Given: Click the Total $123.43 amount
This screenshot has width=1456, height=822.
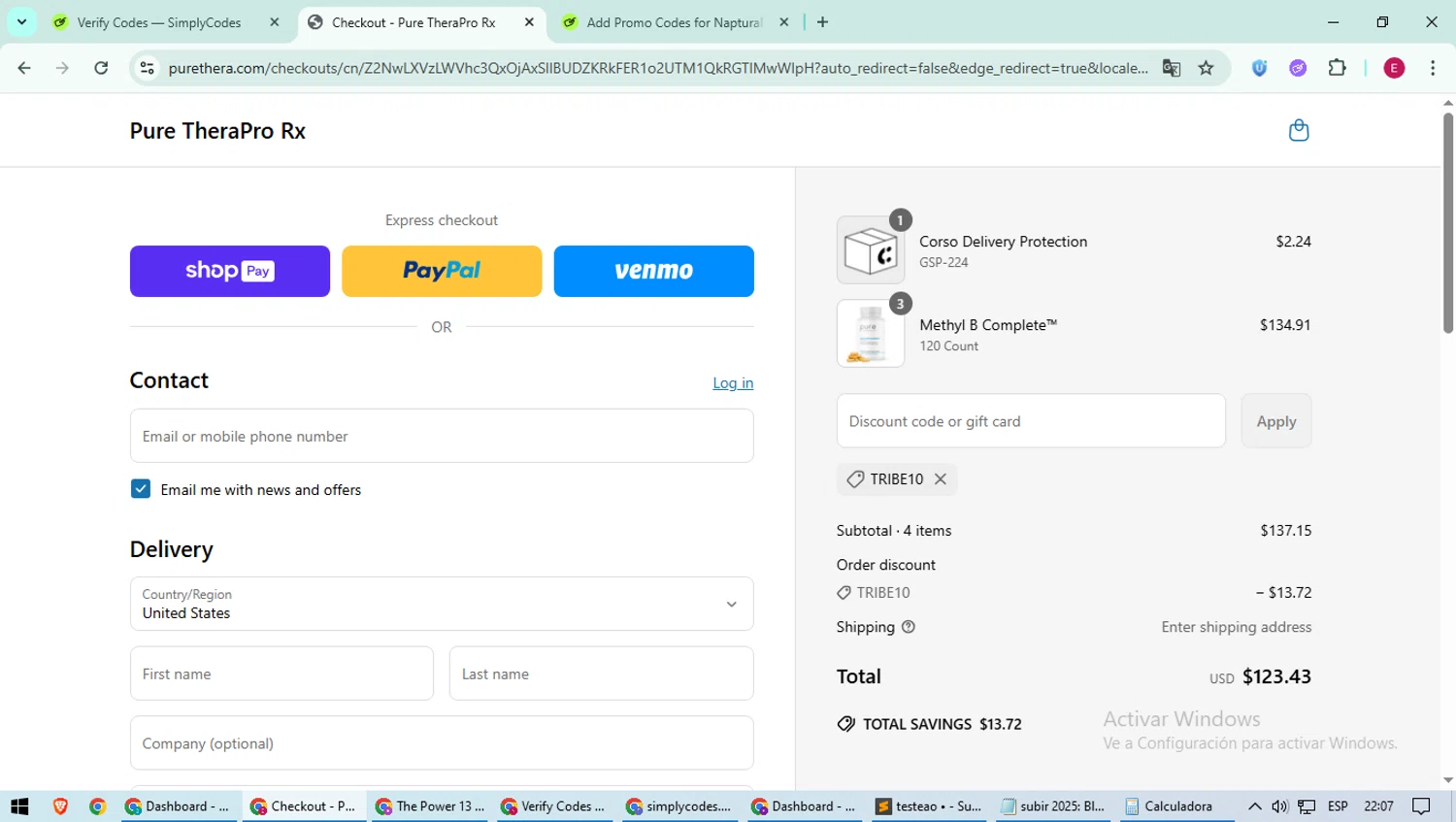Looking at the screenshot, I should [1276, 676].
